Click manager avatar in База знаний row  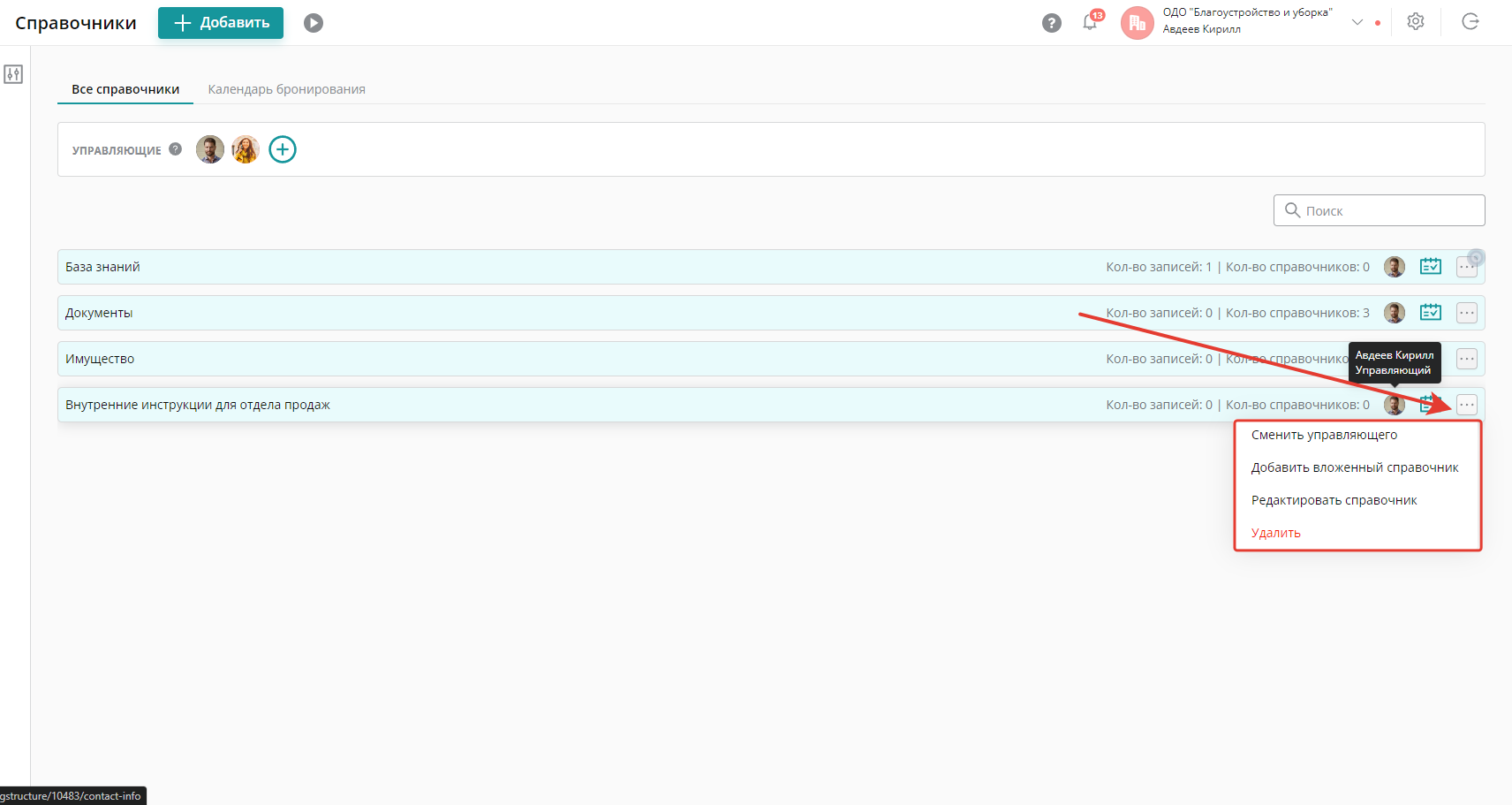point(1395,267)
